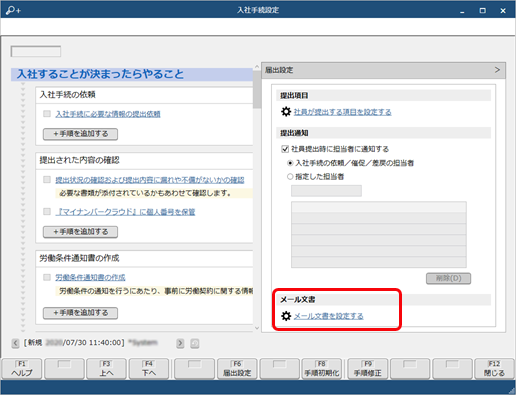Click the 提出項目 section header
516x395 pixels.
(x=383, y=96)
